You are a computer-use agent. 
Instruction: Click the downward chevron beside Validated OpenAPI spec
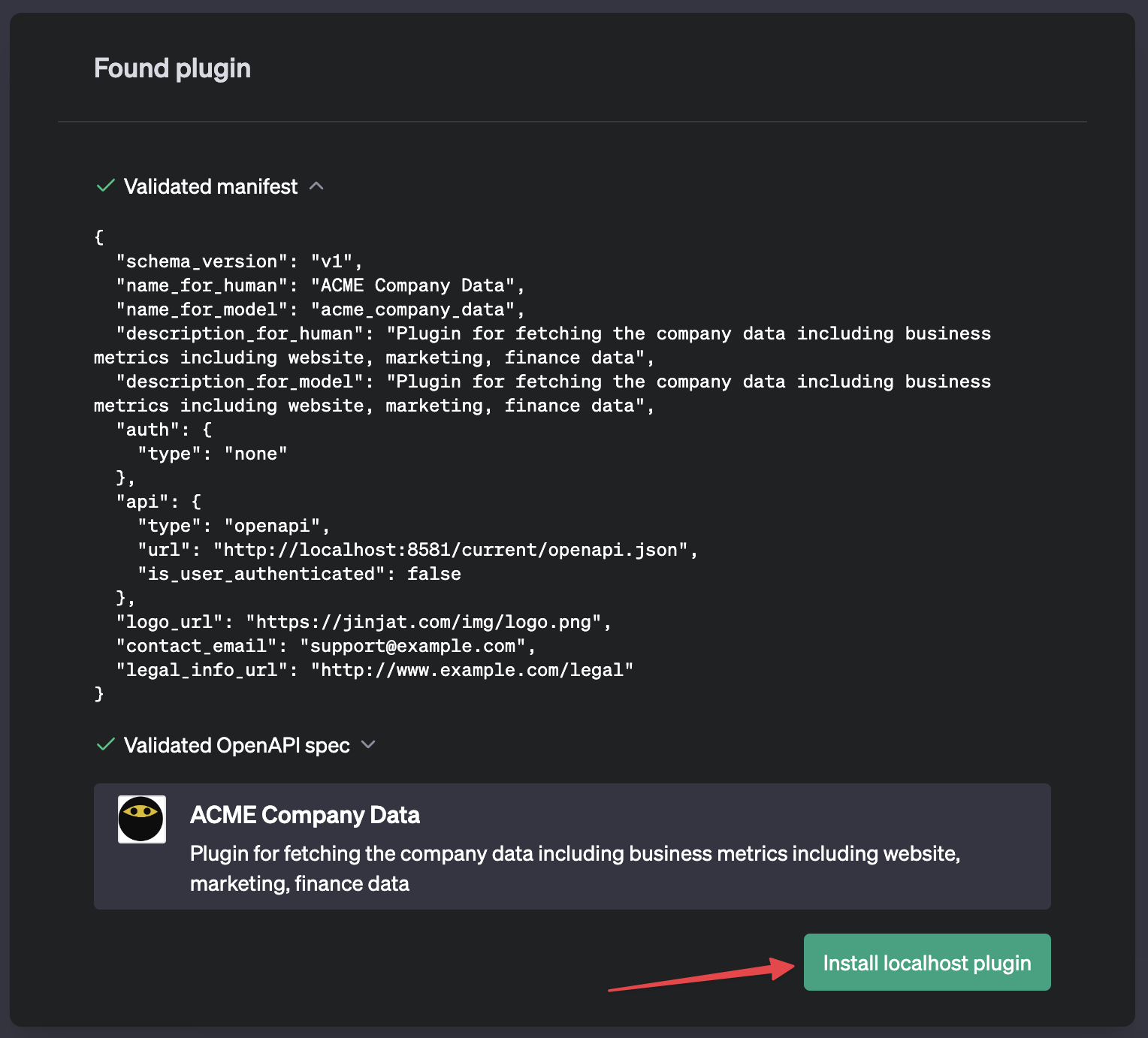click(x=368, y=744)
